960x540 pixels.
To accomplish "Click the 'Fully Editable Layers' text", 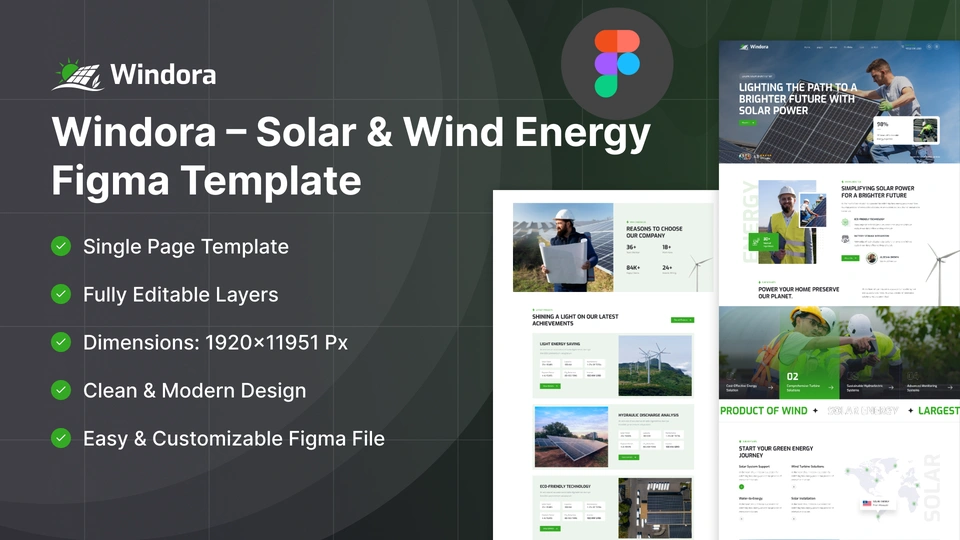I will point(181,294).
